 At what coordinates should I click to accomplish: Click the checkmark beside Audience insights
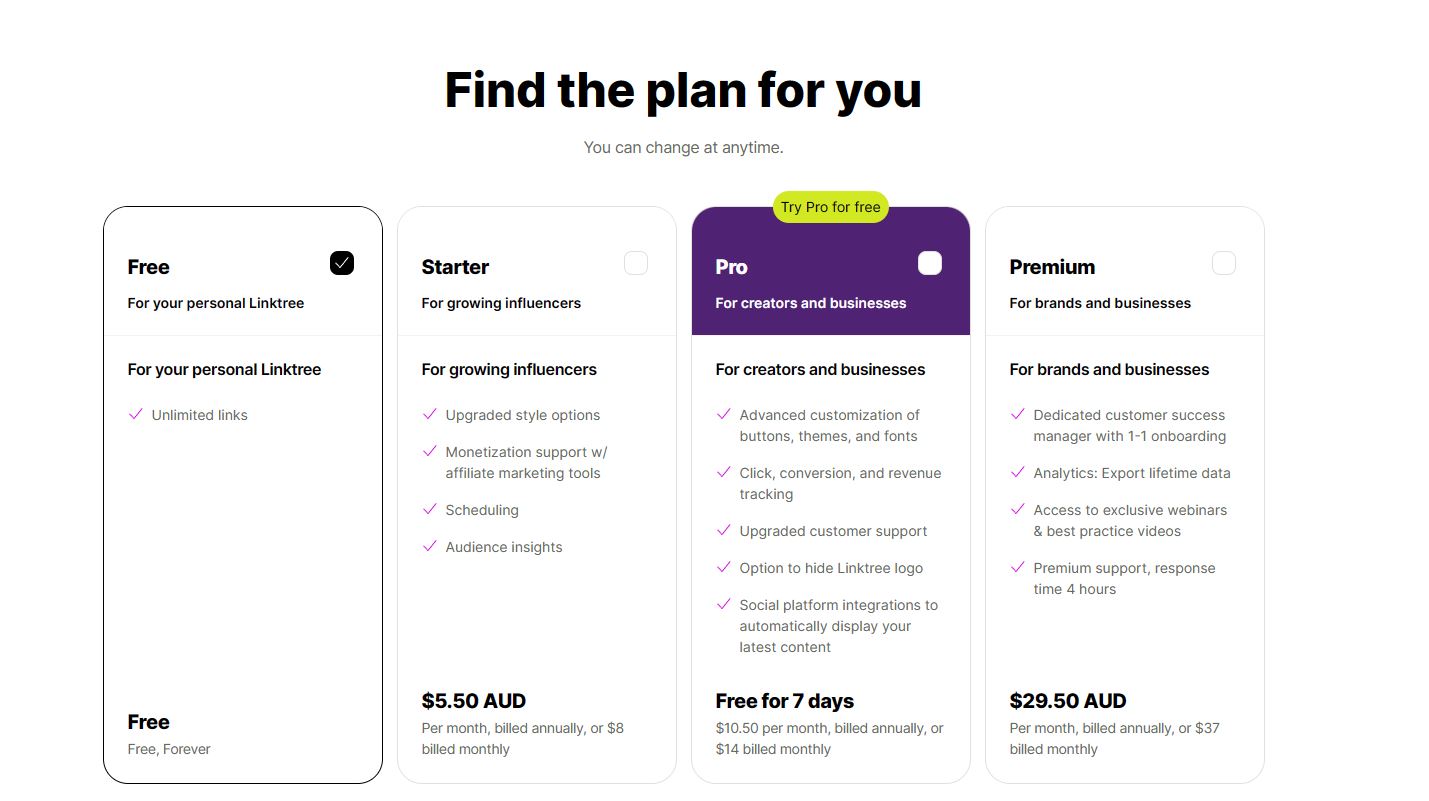pyautogui.click(x=430, y=546)
